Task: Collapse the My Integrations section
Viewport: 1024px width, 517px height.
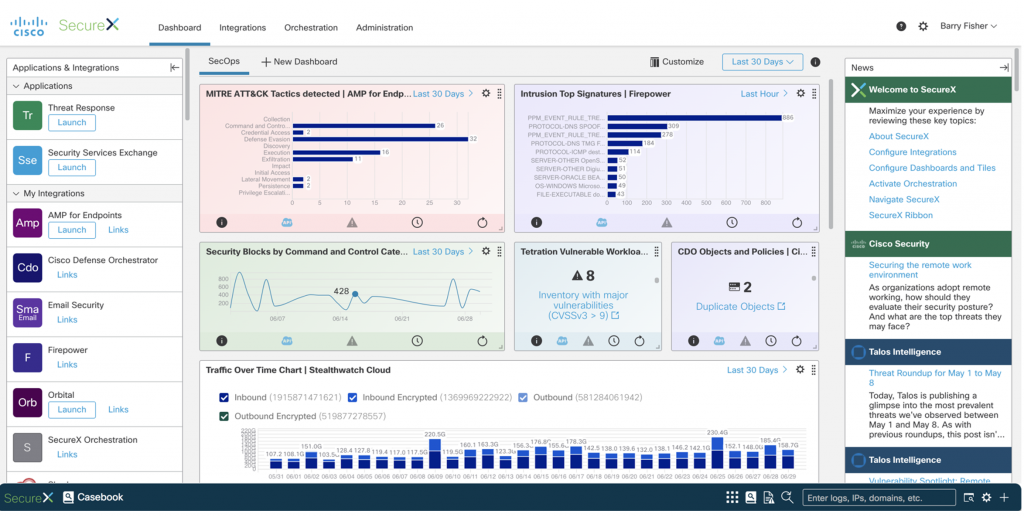Action: [17, 194]
